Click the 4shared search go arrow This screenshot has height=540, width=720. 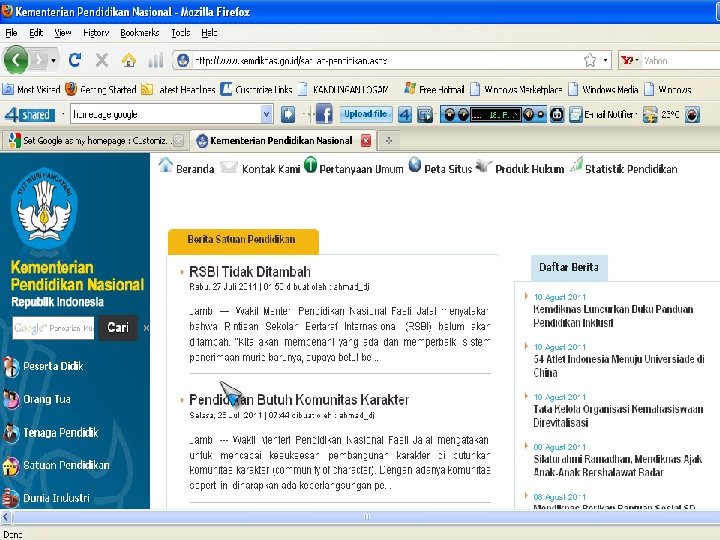click(288, 114)
